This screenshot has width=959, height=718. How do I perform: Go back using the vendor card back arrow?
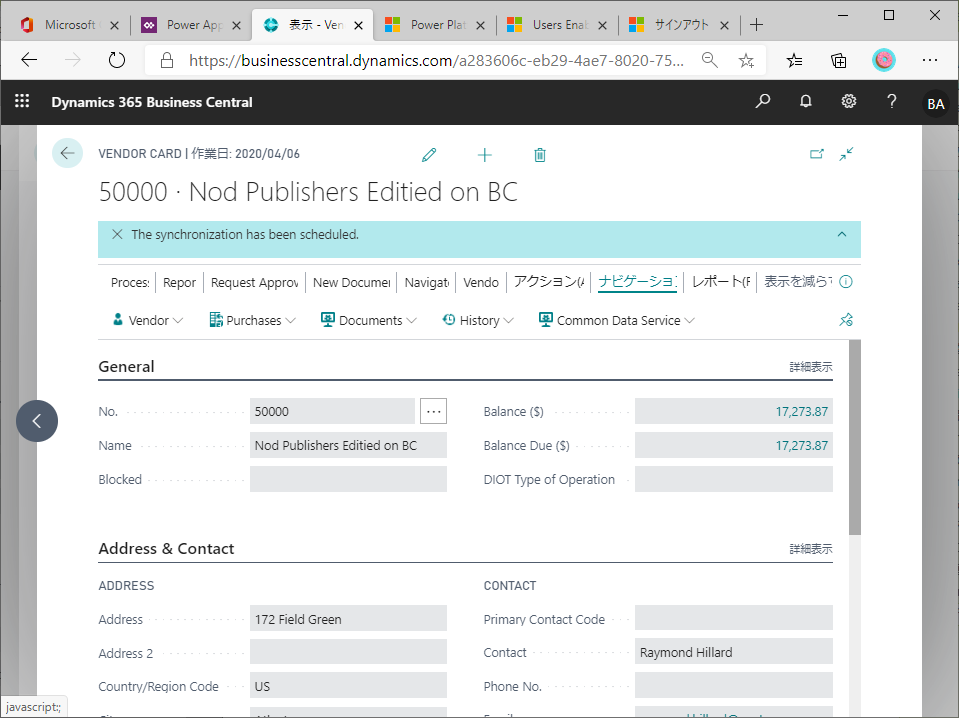click(67, 153)
